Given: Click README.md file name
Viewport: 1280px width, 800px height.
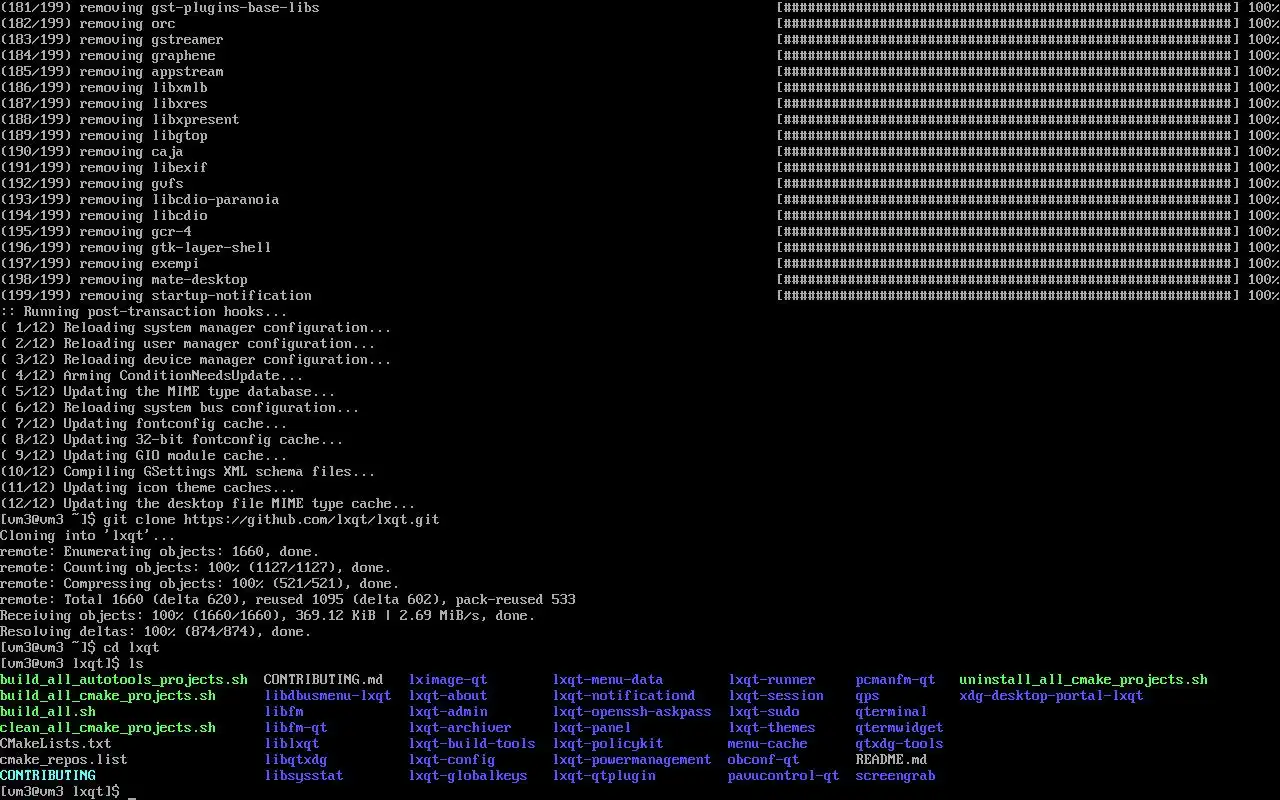Looking at the screenshot, I should (x=892, y=760).
